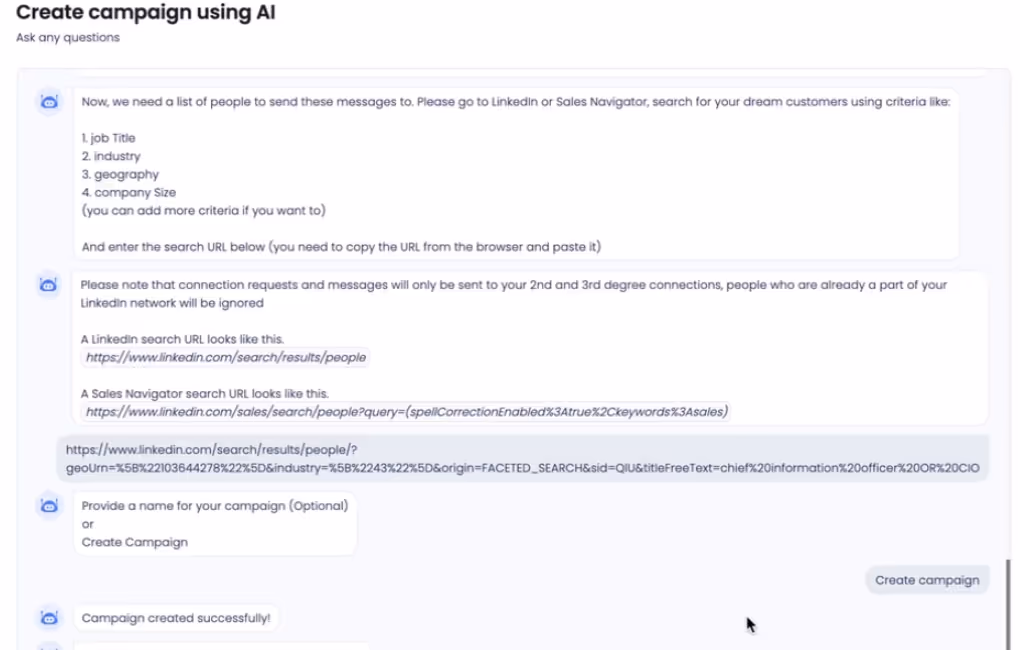Viewport: 1020px width, 650px height.
Task: Open the 'Ask any questions' link
Action: (x=67, y=37)
